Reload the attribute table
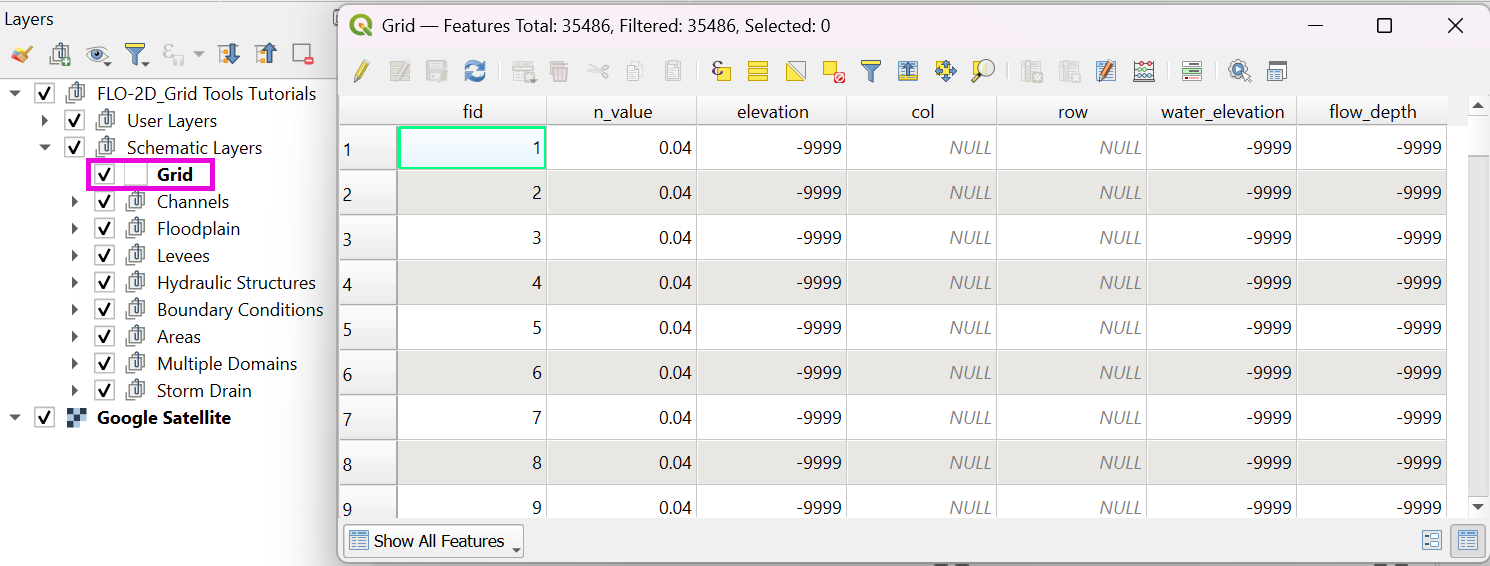The width and height of the screenshot is (1490, 566). click(475, 71)
